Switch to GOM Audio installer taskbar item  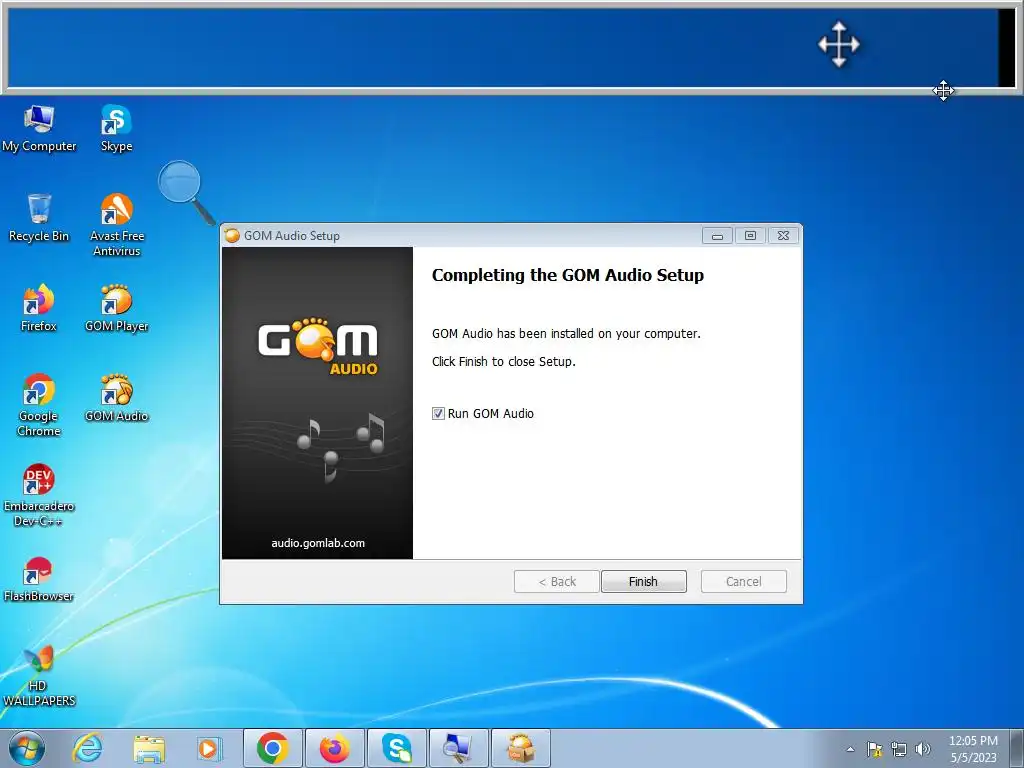pyautogui.click(x=520, y=748)
